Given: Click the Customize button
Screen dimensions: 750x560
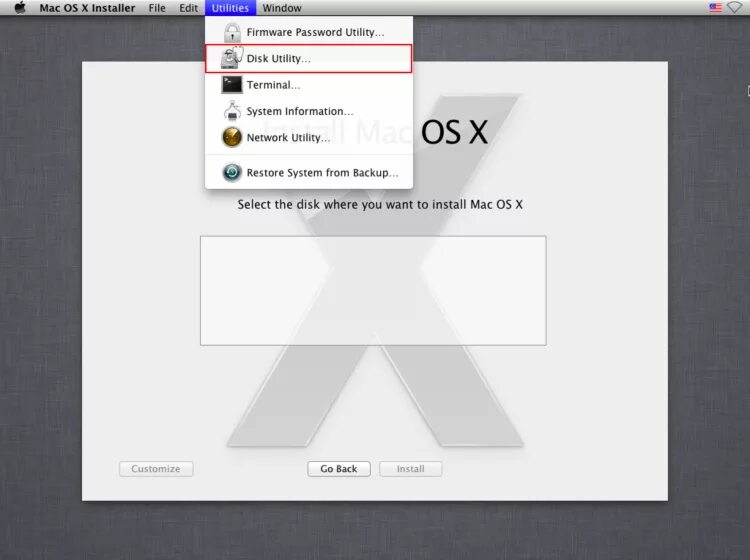Looking at the screenshot, I should 156,469.
